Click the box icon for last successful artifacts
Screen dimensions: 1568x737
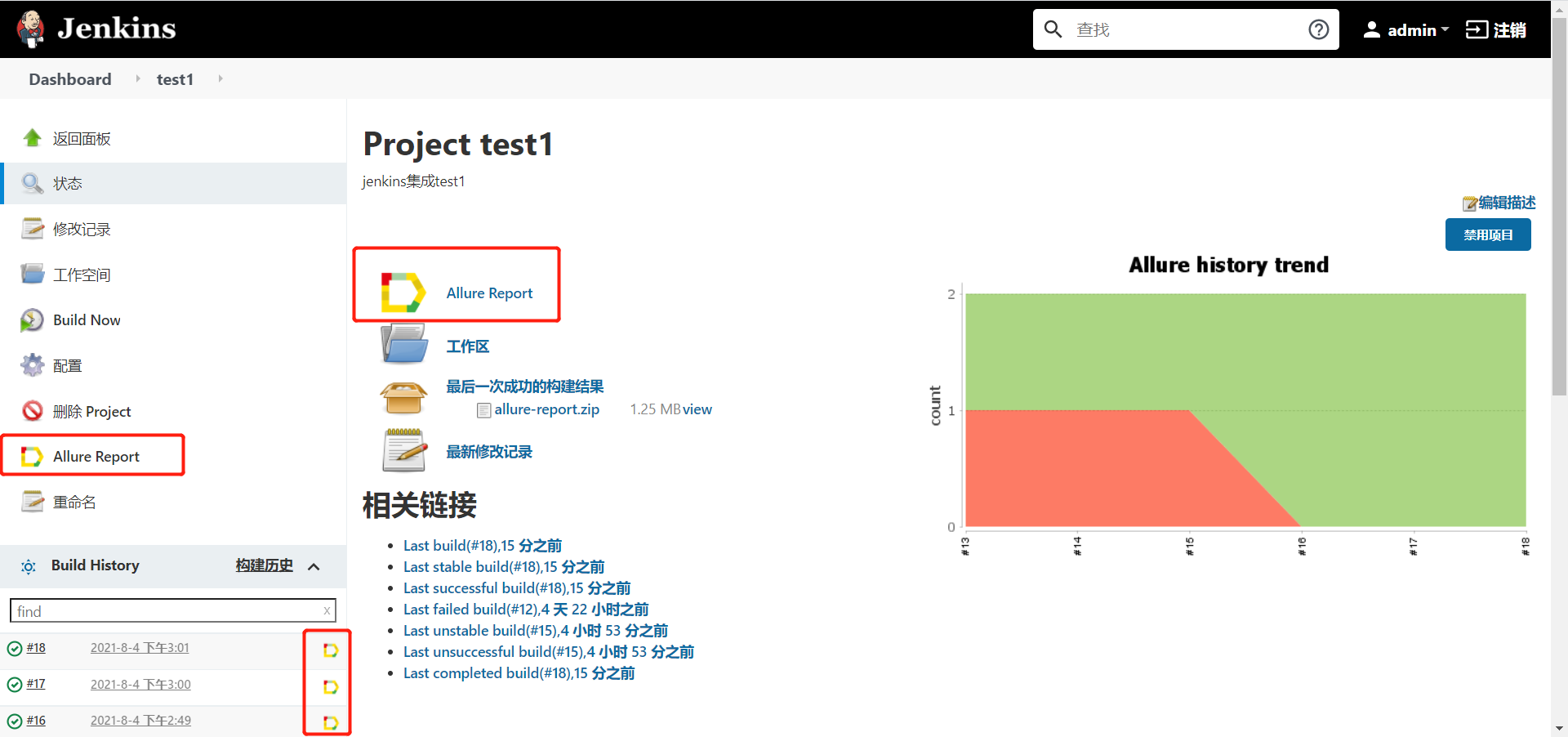(x=403, y=398)
